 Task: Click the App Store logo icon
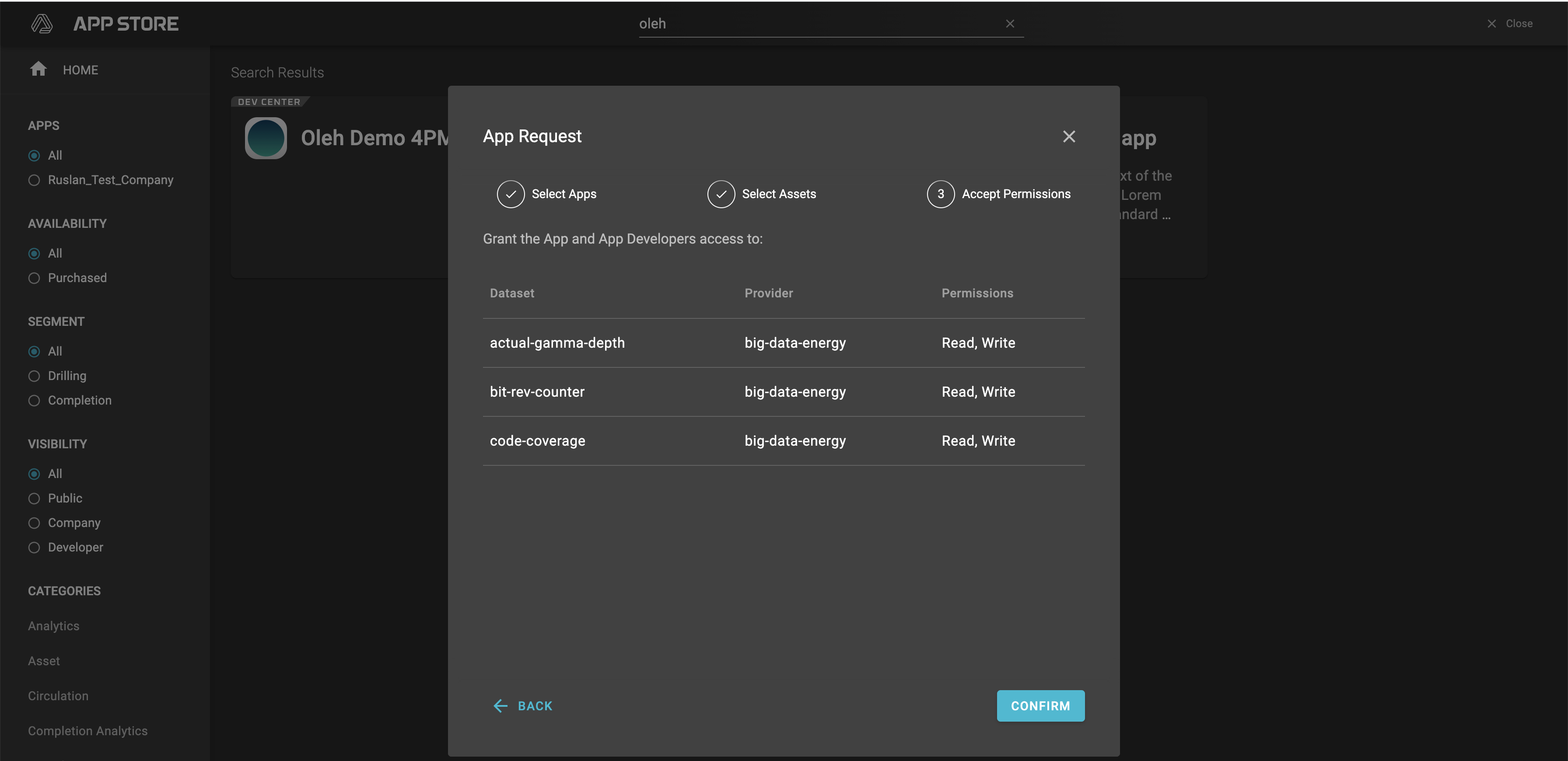tap(42, 24)
